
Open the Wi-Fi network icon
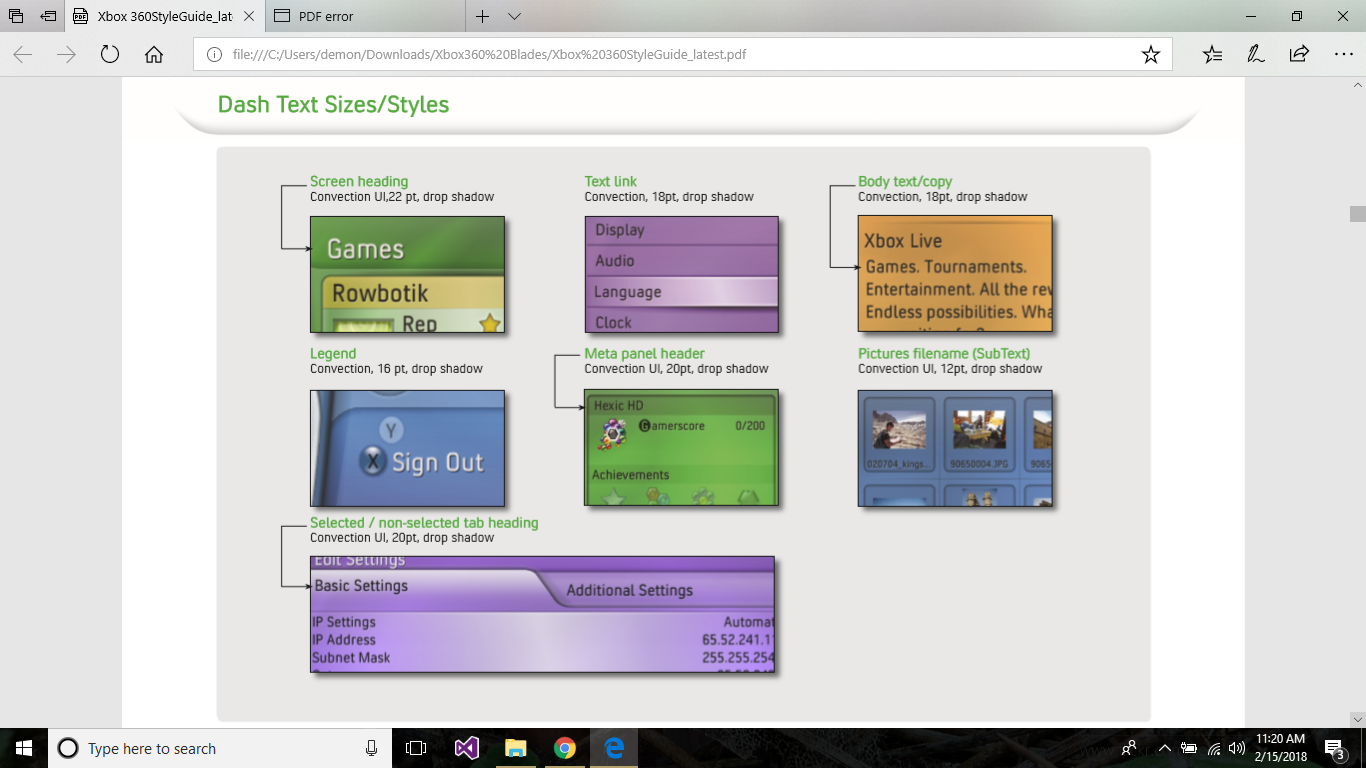click(x=1214, y=748)
